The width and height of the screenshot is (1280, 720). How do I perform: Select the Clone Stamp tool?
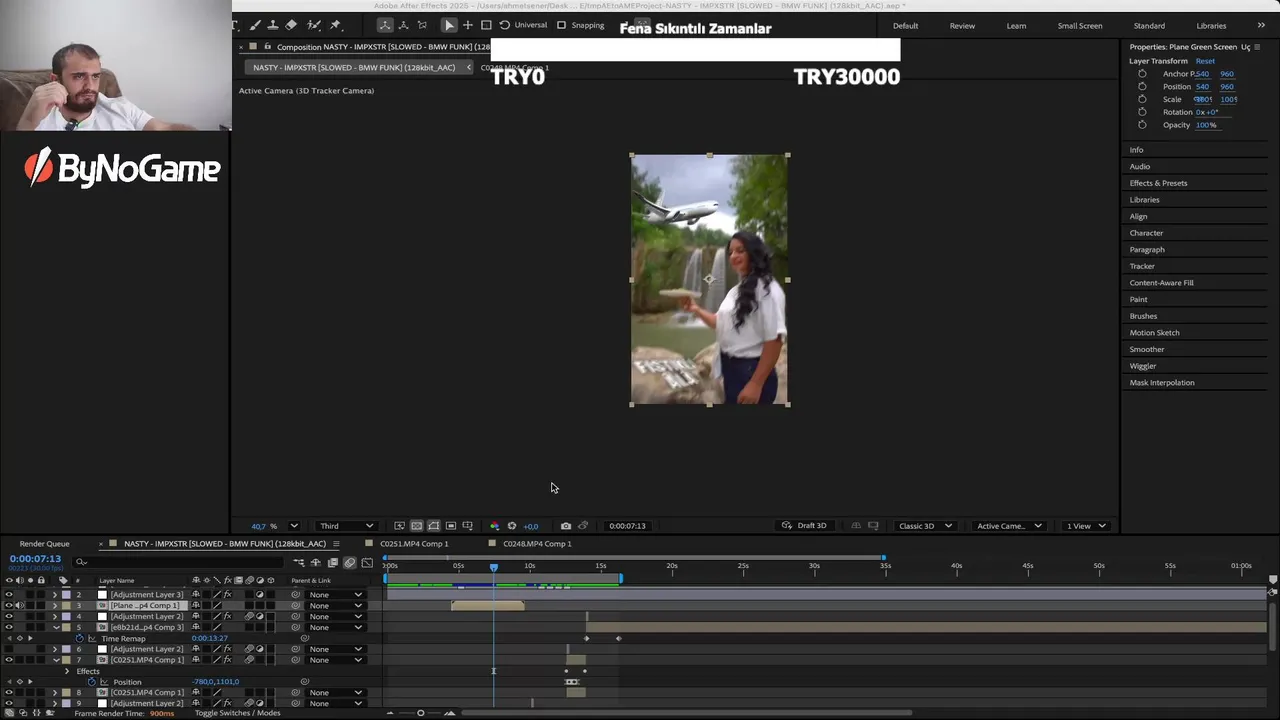coord(273,25)
